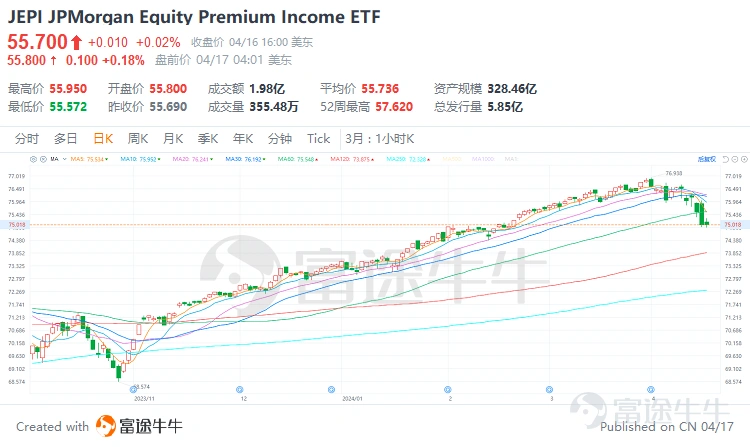Select the 周K weekly candlestick tab
The height and width of the screenshot is (447, 750).
(138, 139)
